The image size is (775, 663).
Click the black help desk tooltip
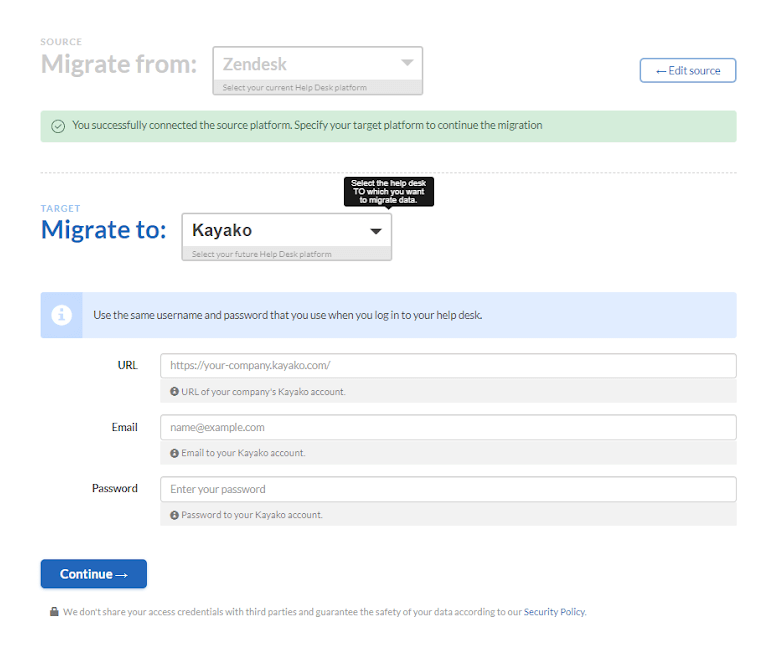pos(388,192)
